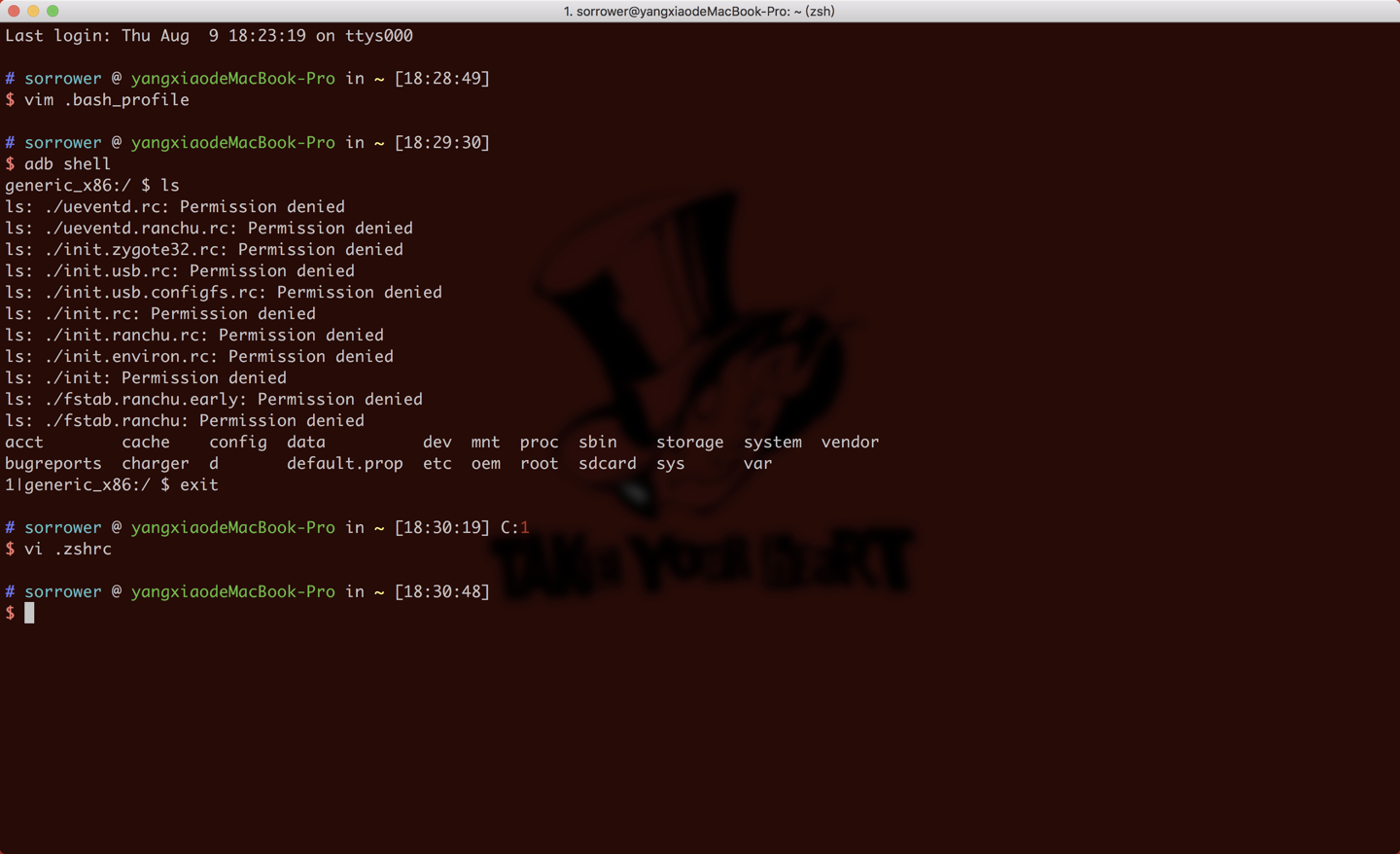Click './init.environ.rc: Permission denied' line
This screenshot has height=854, width=1400.
click(x=199, y=357)
